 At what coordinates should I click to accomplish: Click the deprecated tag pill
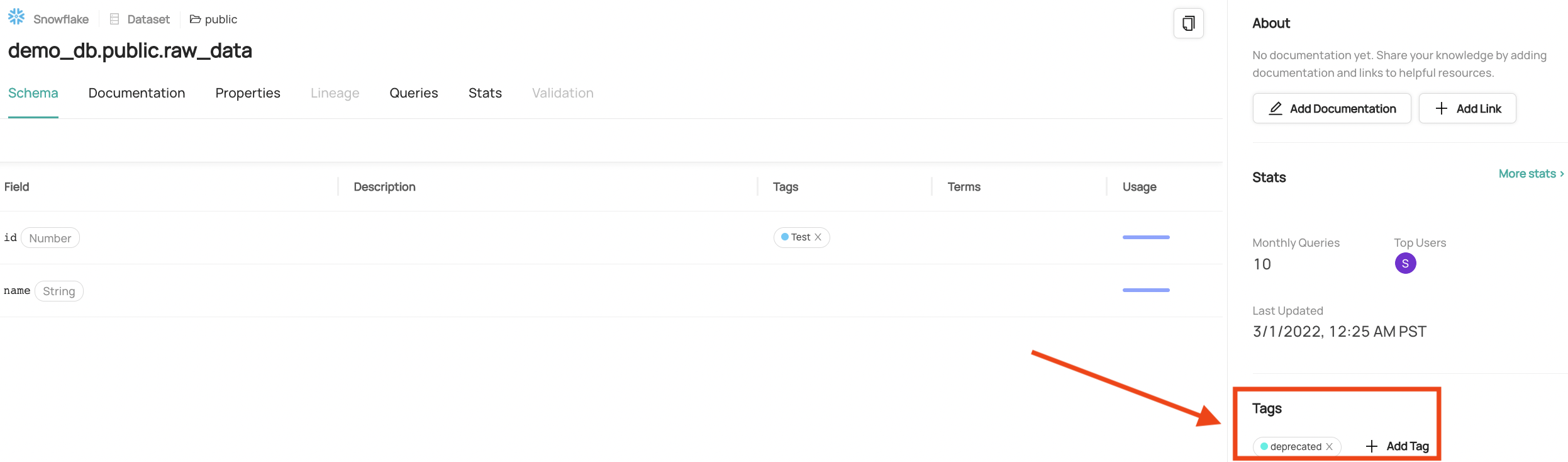click(1291, 447)
